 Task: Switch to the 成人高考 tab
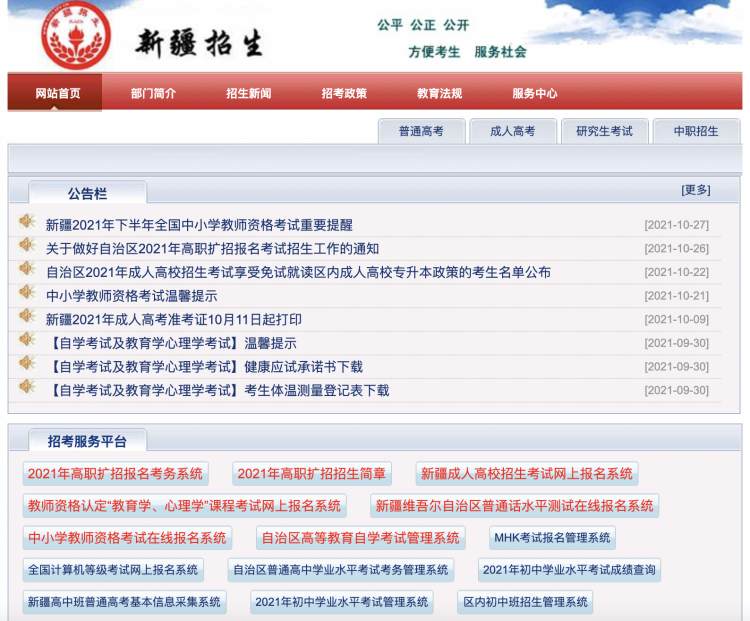tap(513, 131)
